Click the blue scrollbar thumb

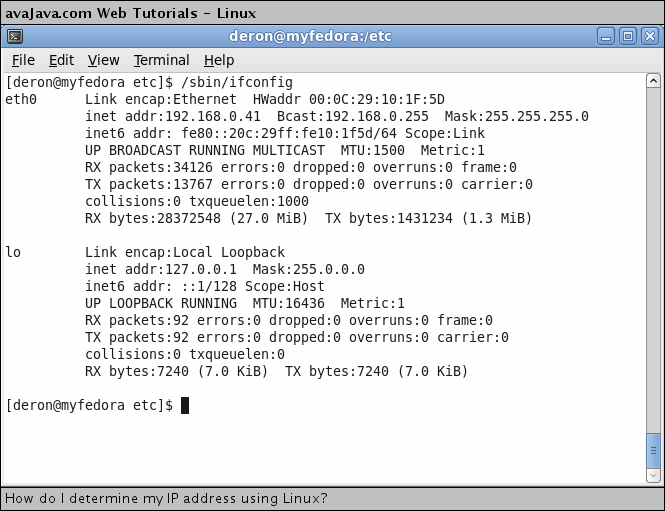tap(653, 450)
